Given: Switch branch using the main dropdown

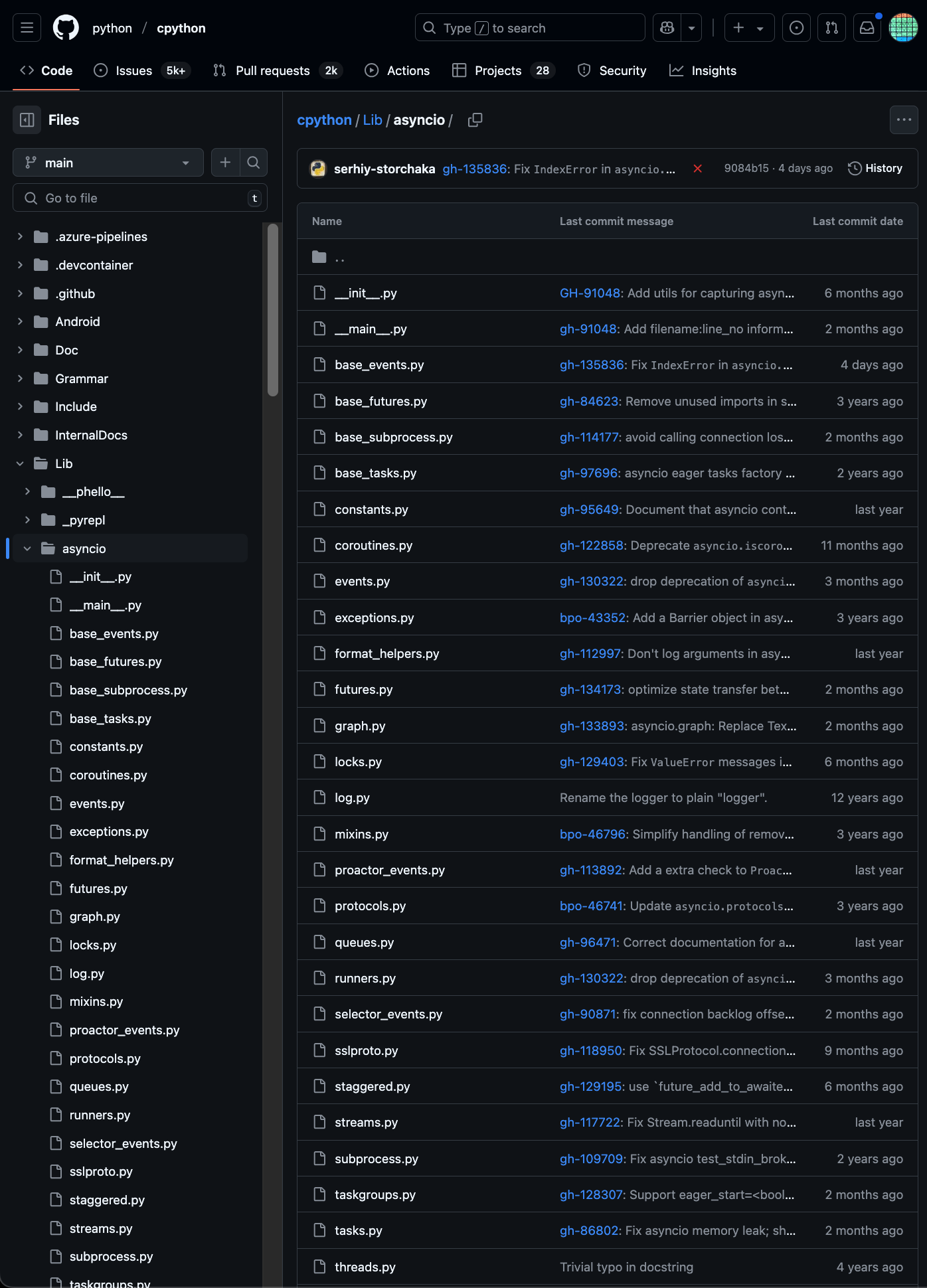Looking at the screenshot, I should 108,163.
